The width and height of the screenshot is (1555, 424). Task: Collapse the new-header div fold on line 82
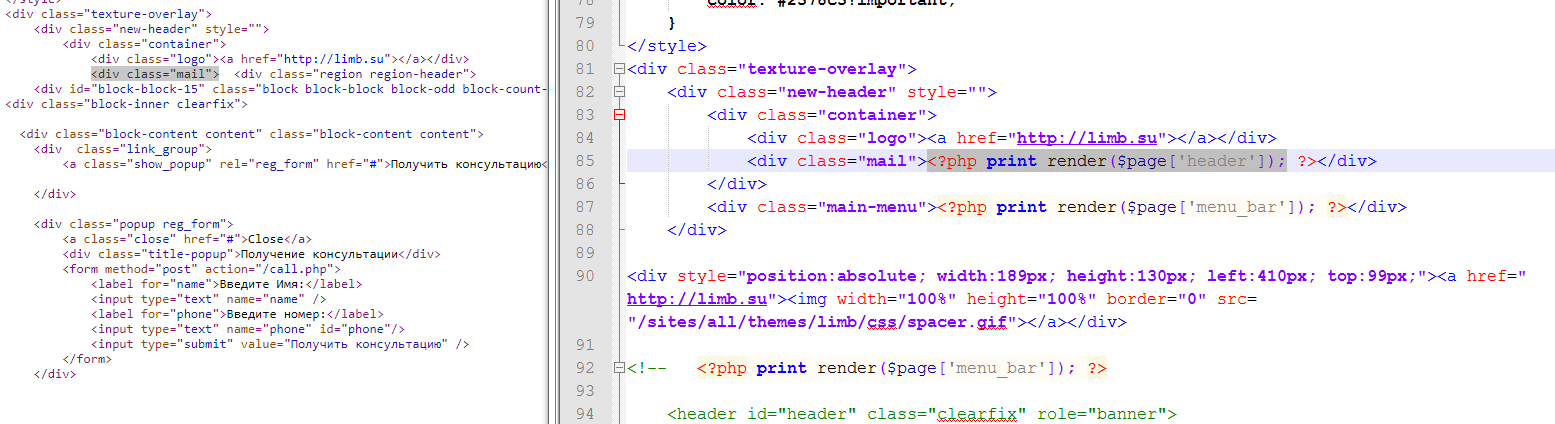(x=620, y=92)
